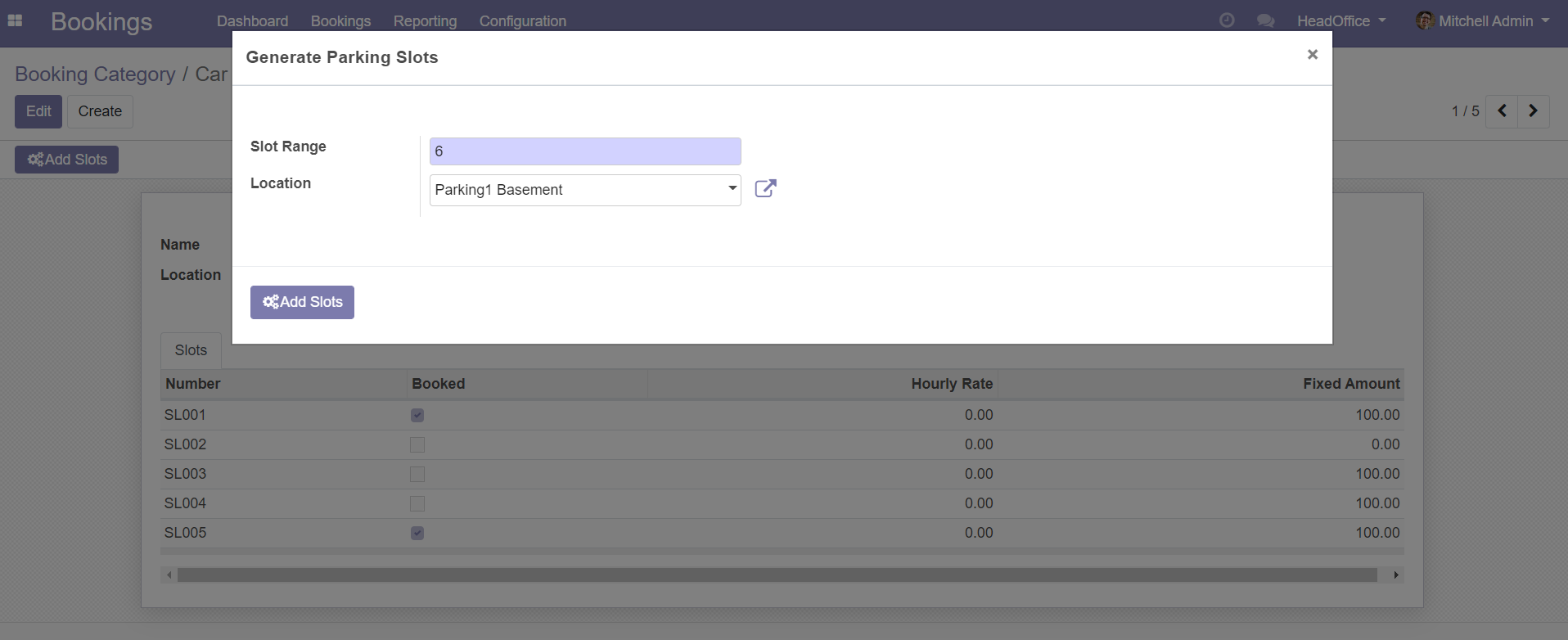The height and width of the screenshot is (640, 1568).
Task: Check the Booked box for SL003
Action: tap(417, 474)
